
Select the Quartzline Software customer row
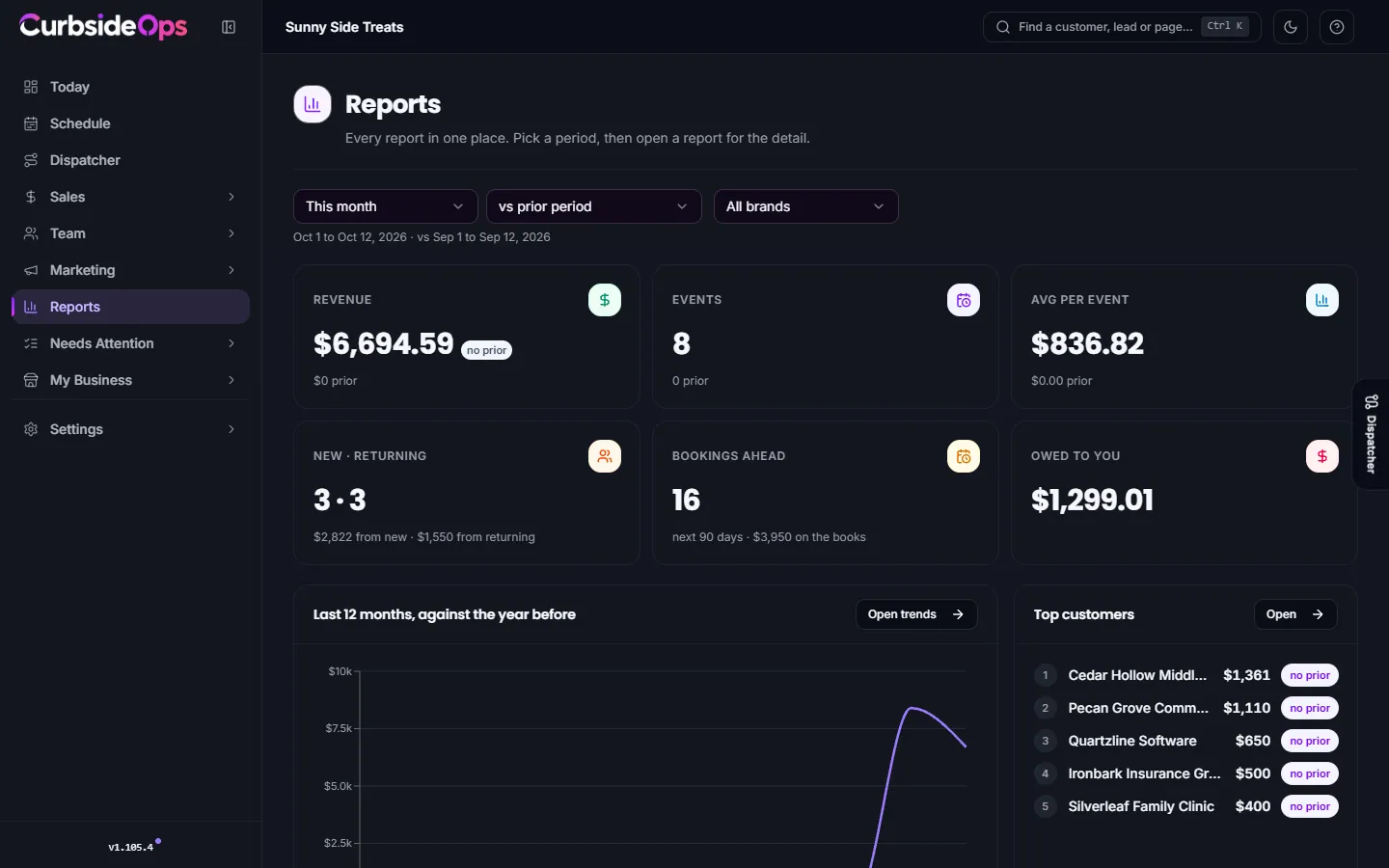pos(1185,741)
